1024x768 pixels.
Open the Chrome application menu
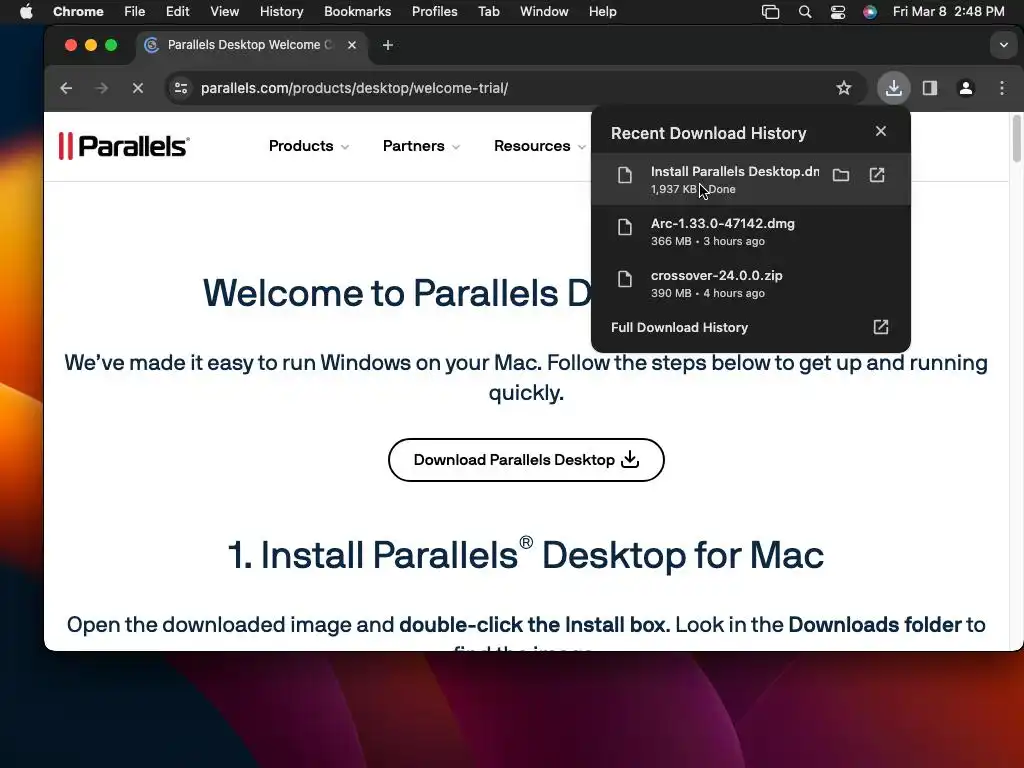pyautogui.click(x=78, y=12)
